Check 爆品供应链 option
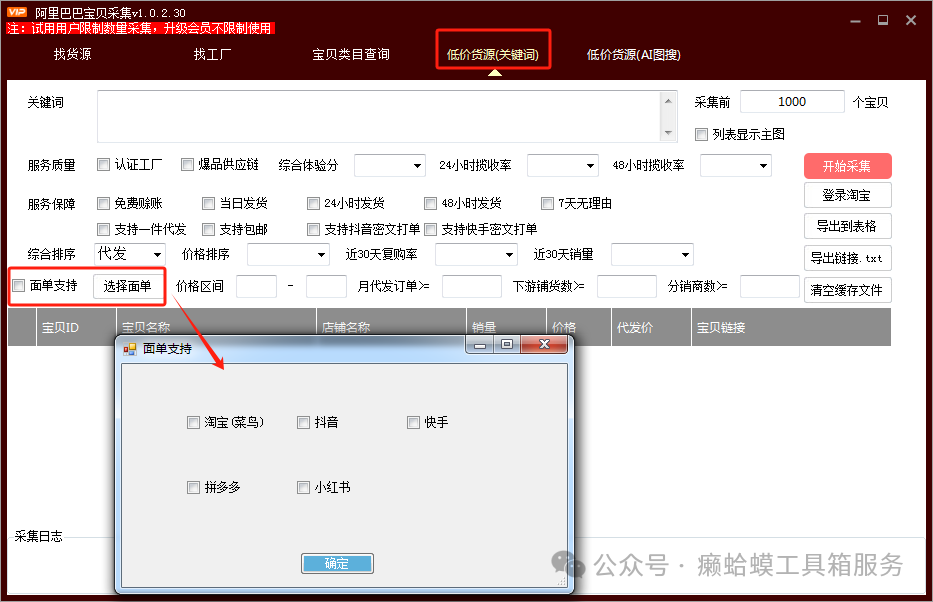 (x=187, y=165)
